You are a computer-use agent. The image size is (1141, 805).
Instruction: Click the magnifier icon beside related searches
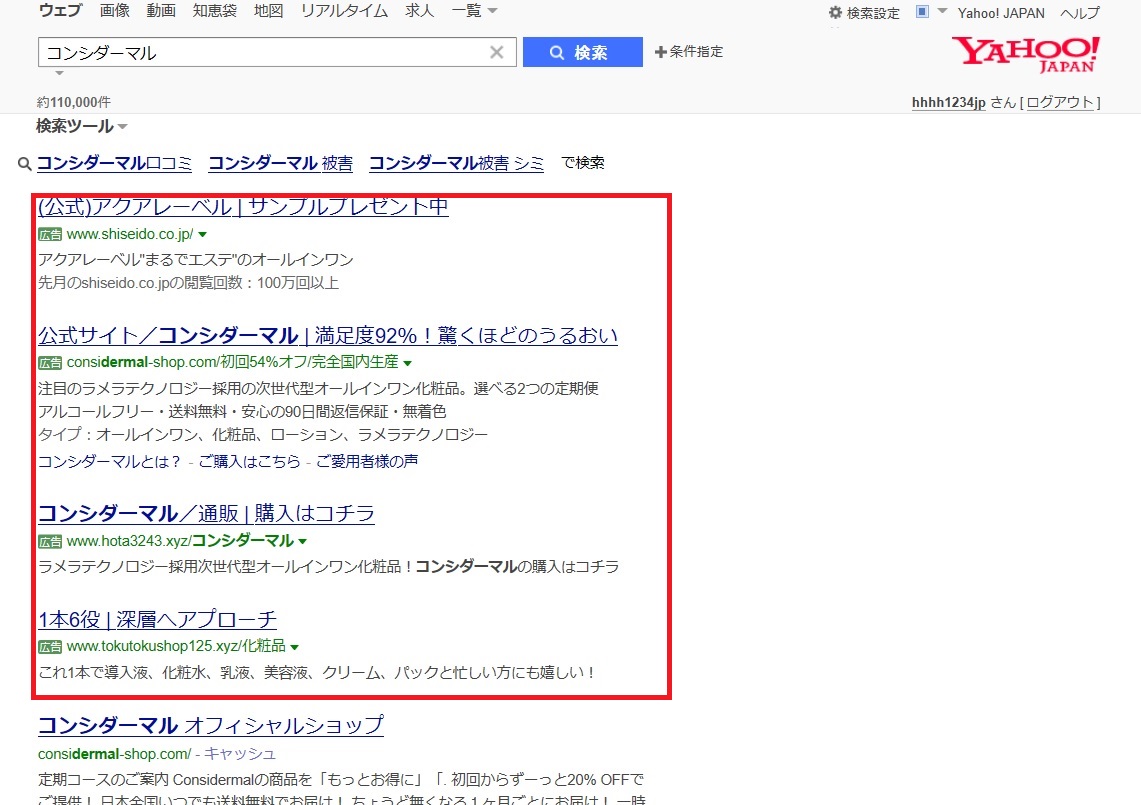pyautogui.click(x=25, y=163)
